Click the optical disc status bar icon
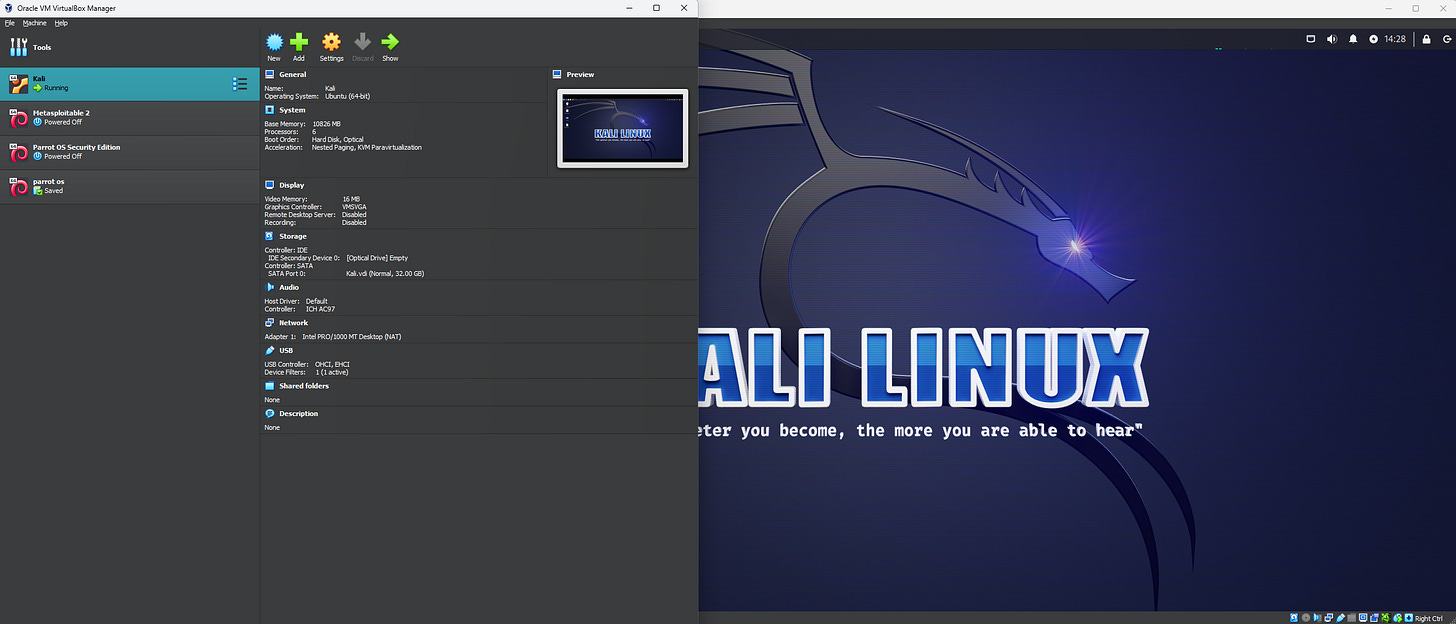Viewport: 1456px width, 624px height. click(1306, 617)
